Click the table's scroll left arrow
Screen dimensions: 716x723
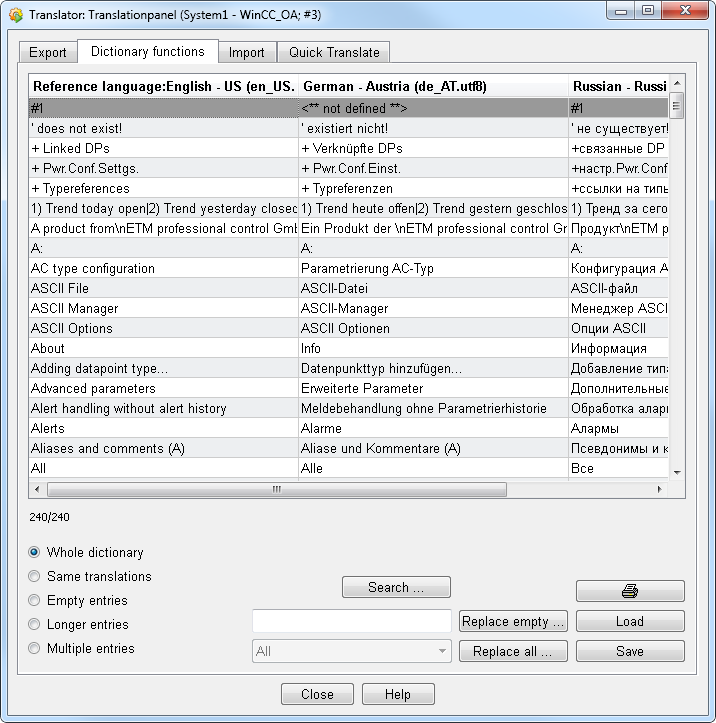[x=37, y=489]
